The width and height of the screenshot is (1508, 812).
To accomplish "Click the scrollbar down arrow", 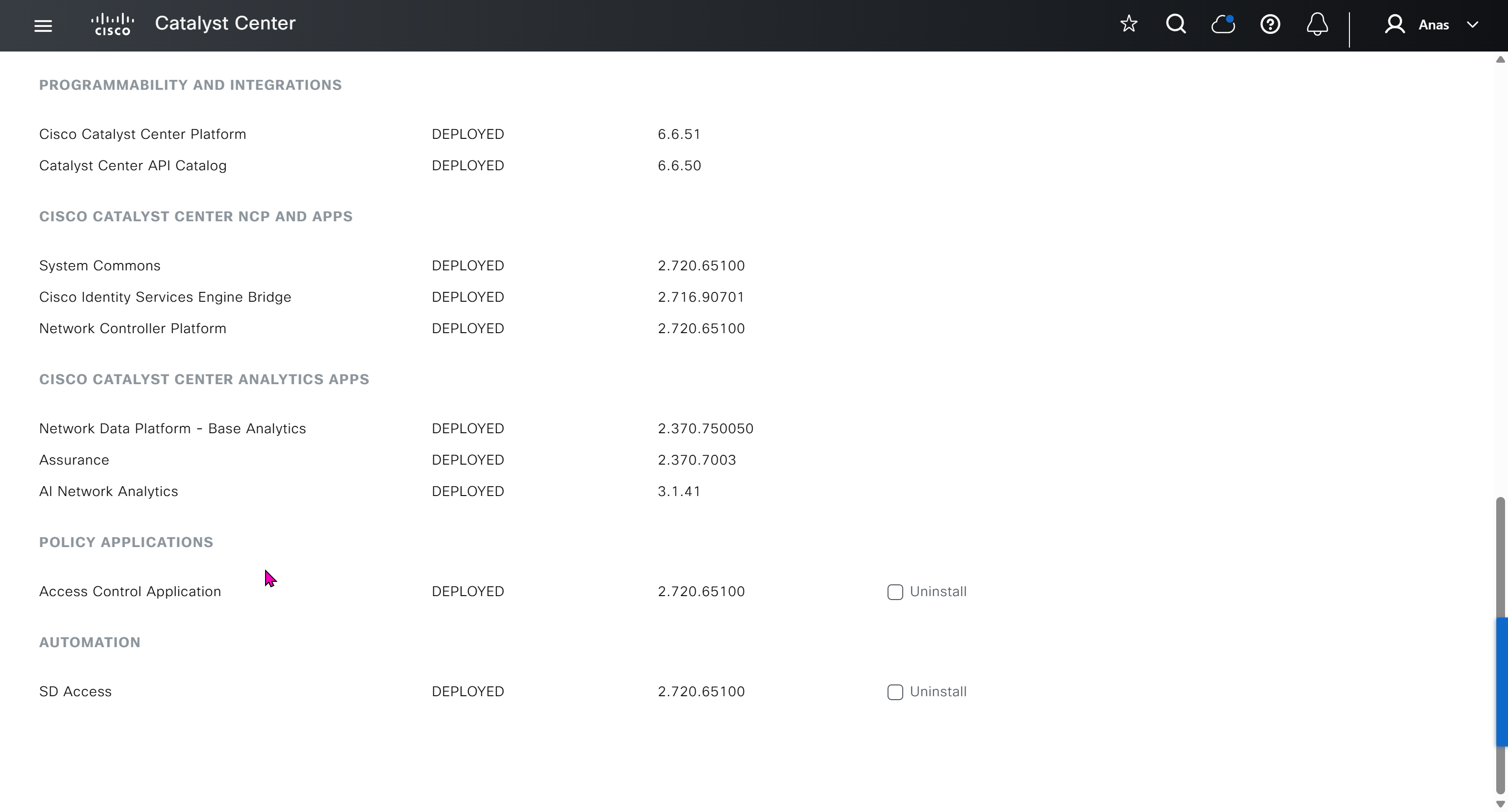I will 1500,804.
